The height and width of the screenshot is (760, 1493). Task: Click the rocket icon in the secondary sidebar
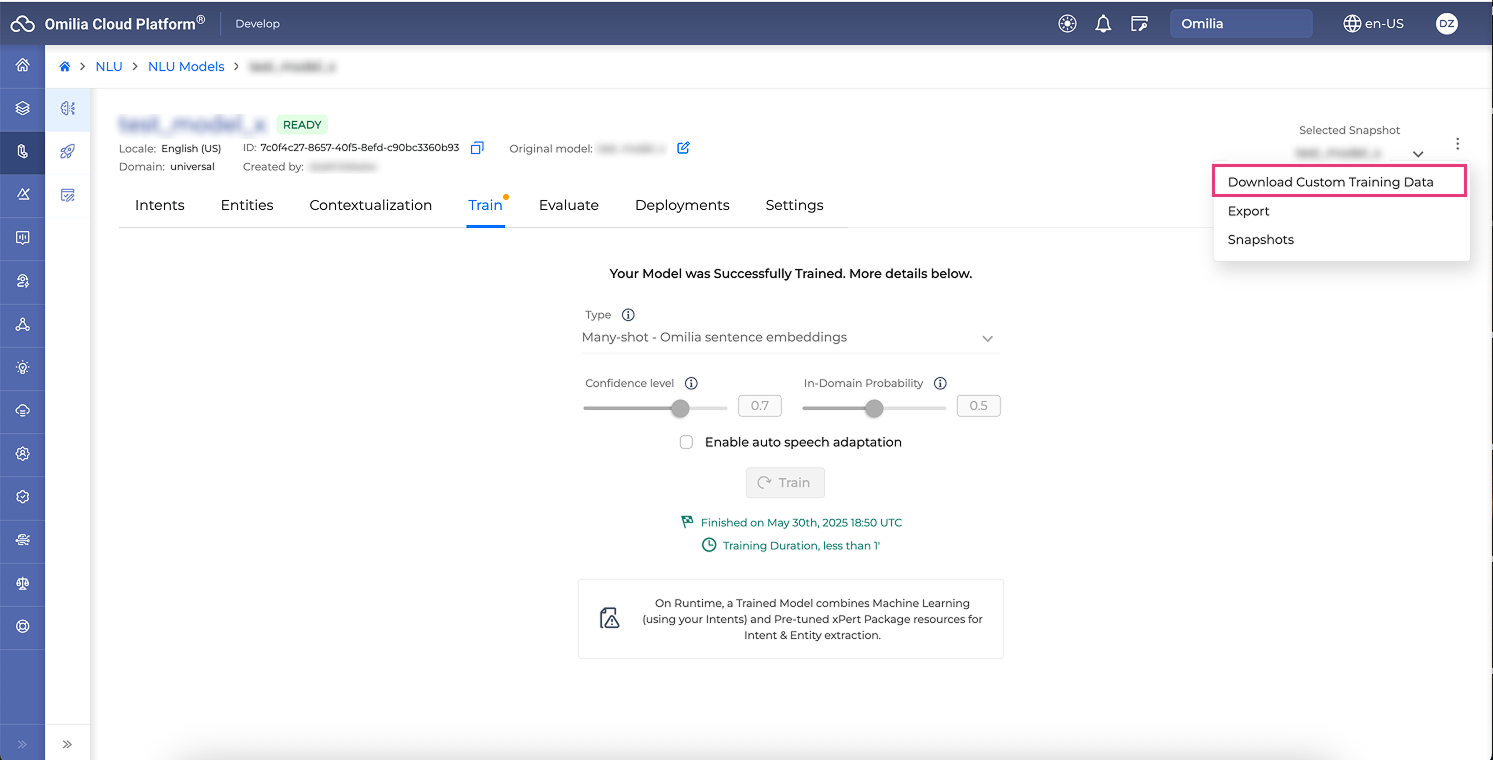click(x=68, y=152)
